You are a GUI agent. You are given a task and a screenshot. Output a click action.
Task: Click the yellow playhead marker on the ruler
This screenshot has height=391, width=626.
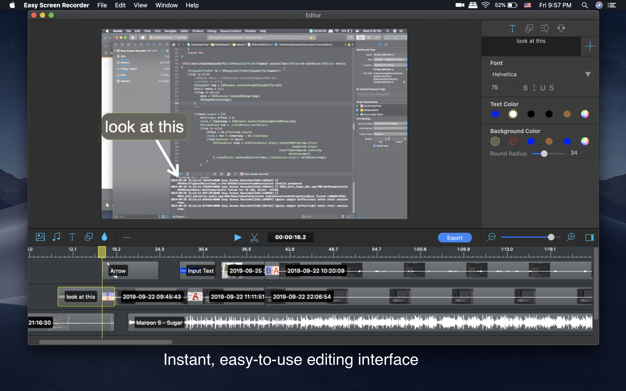click(102, 252)
